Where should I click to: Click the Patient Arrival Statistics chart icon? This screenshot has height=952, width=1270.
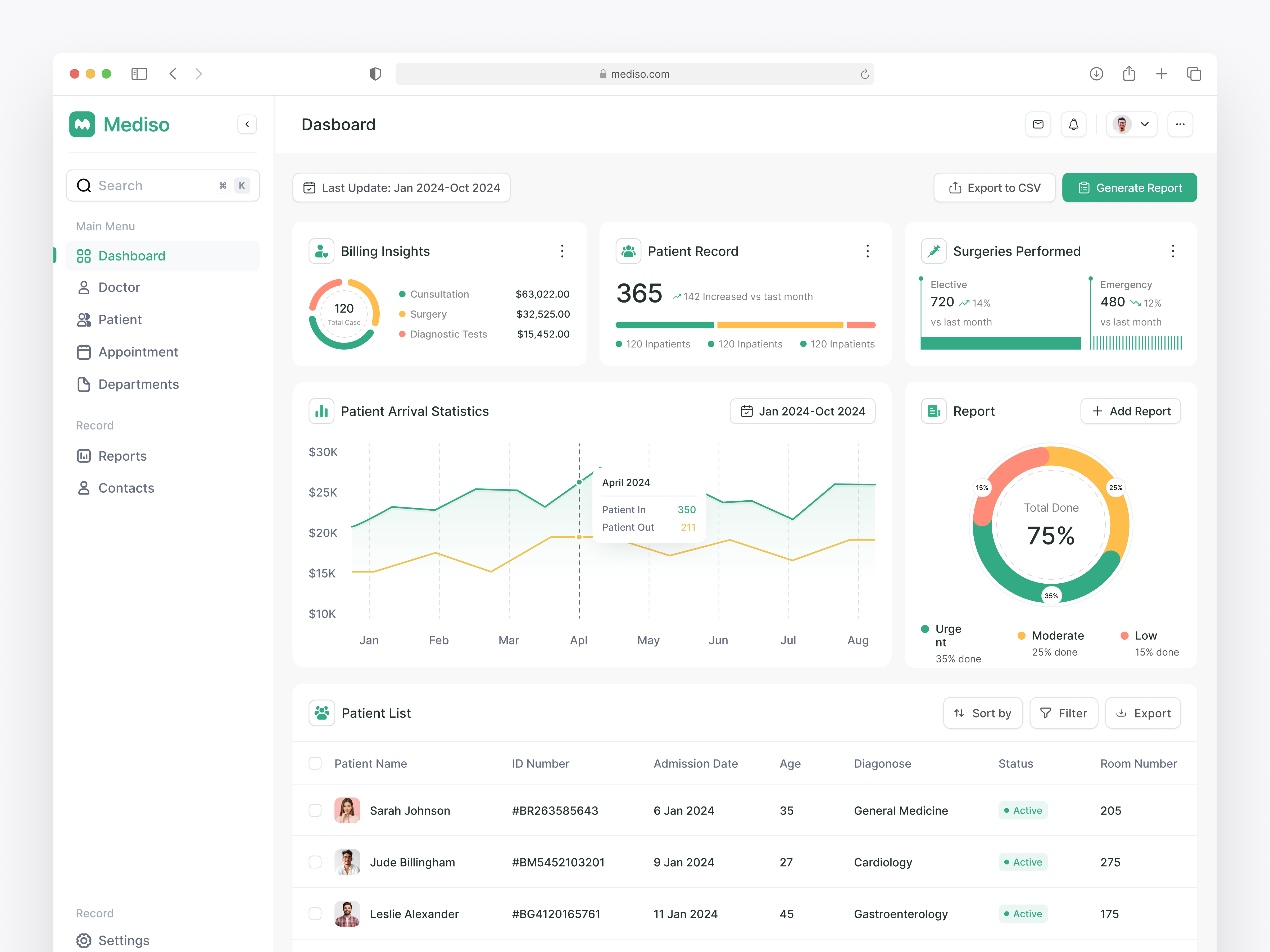point(321,411)
